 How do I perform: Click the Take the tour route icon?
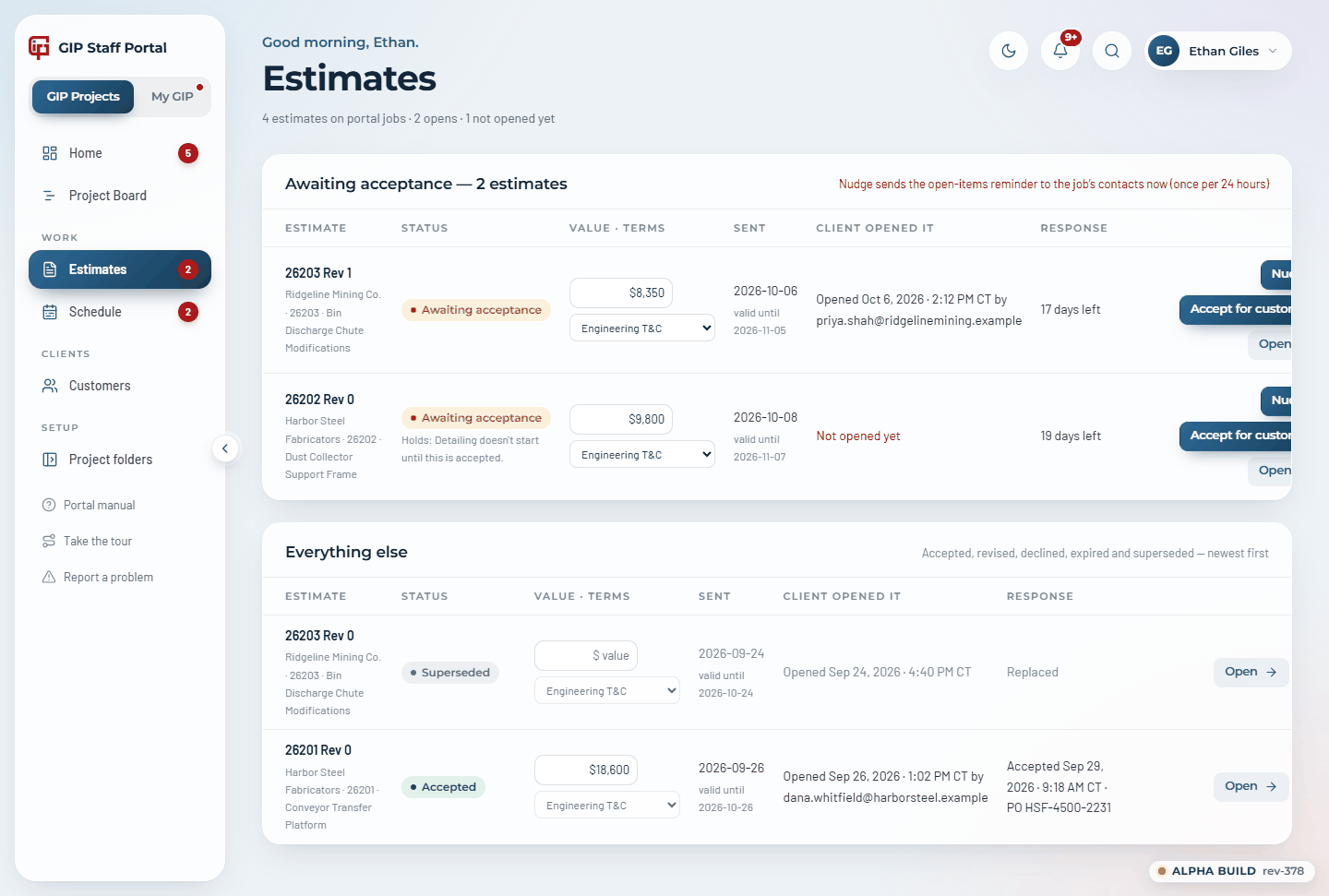49,541
